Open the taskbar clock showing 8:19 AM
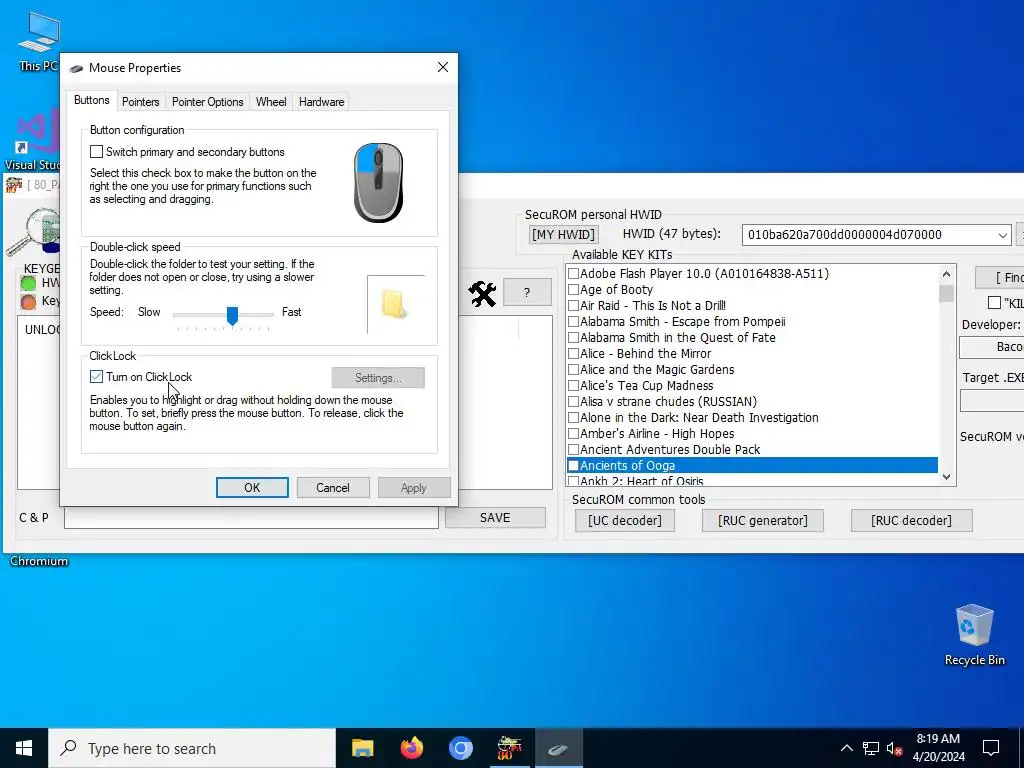This screenshot has width=1024, height=768. (938, 748)
